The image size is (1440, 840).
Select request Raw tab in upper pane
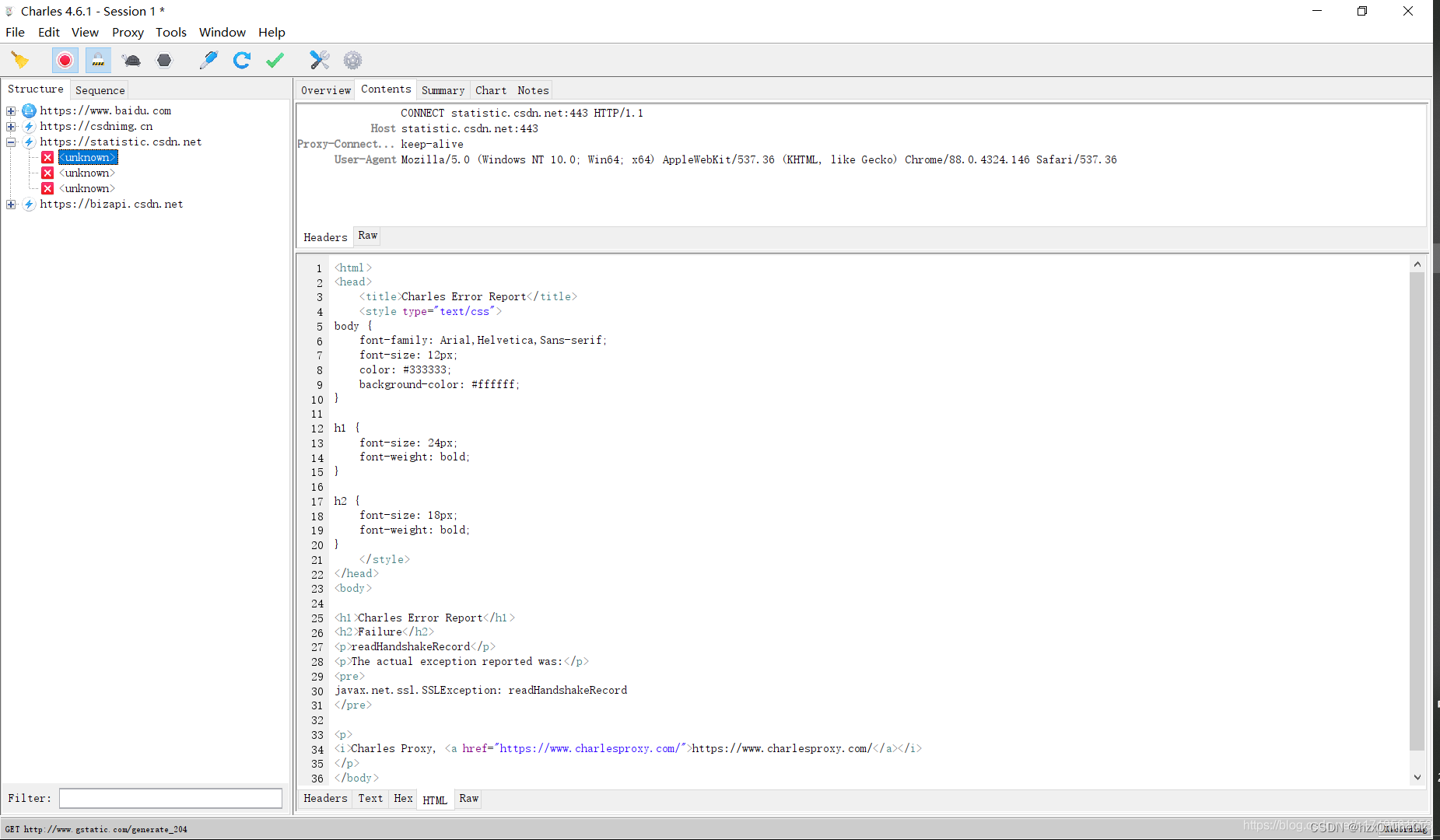367,236
